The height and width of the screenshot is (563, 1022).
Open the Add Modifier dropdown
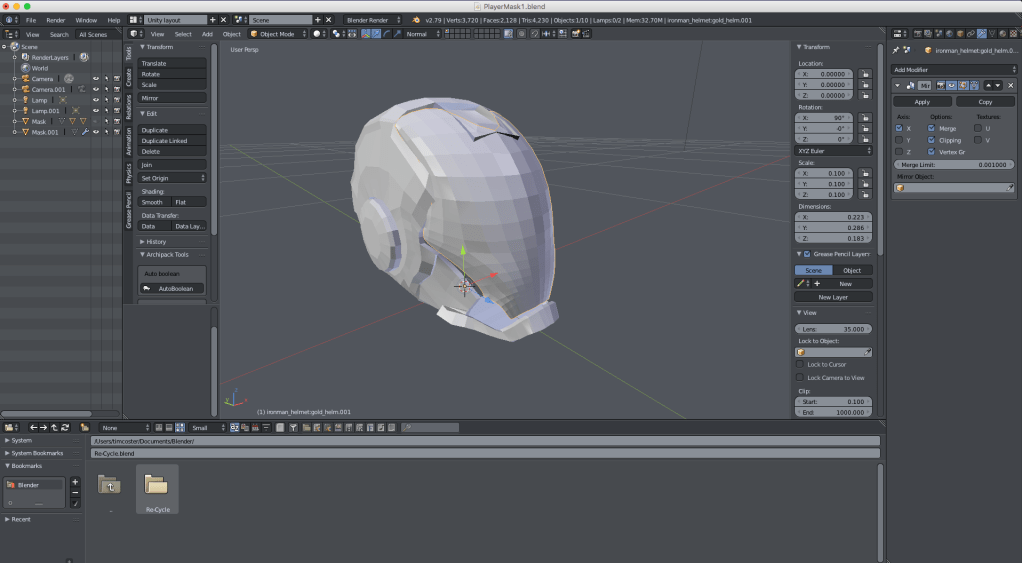[952, 69]
